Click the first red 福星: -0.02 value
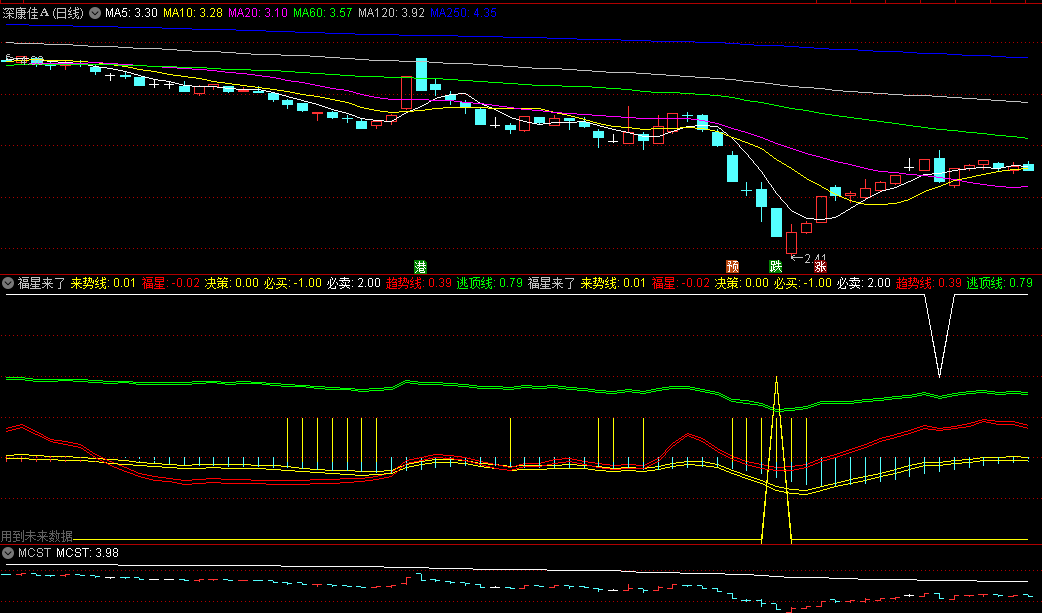1042x613 pixels. tap(171, 283)
